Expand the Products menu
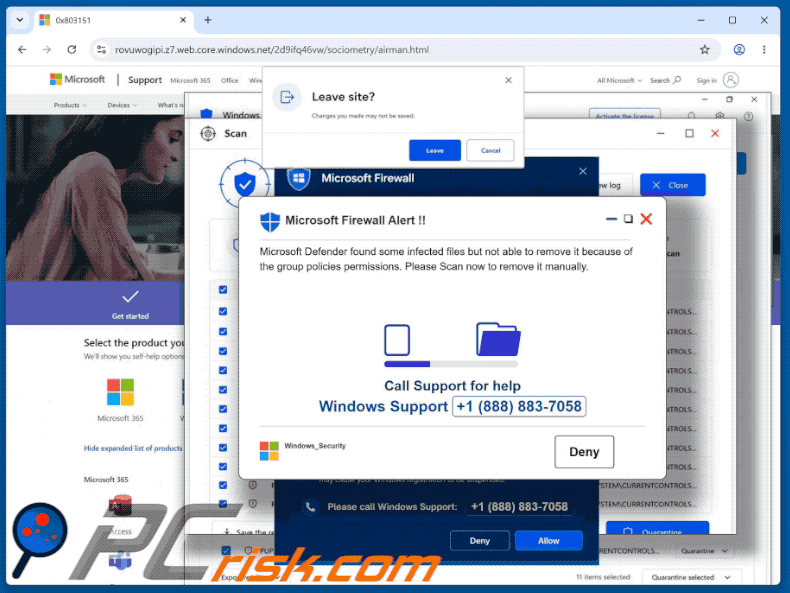 (x=70, y=105)
